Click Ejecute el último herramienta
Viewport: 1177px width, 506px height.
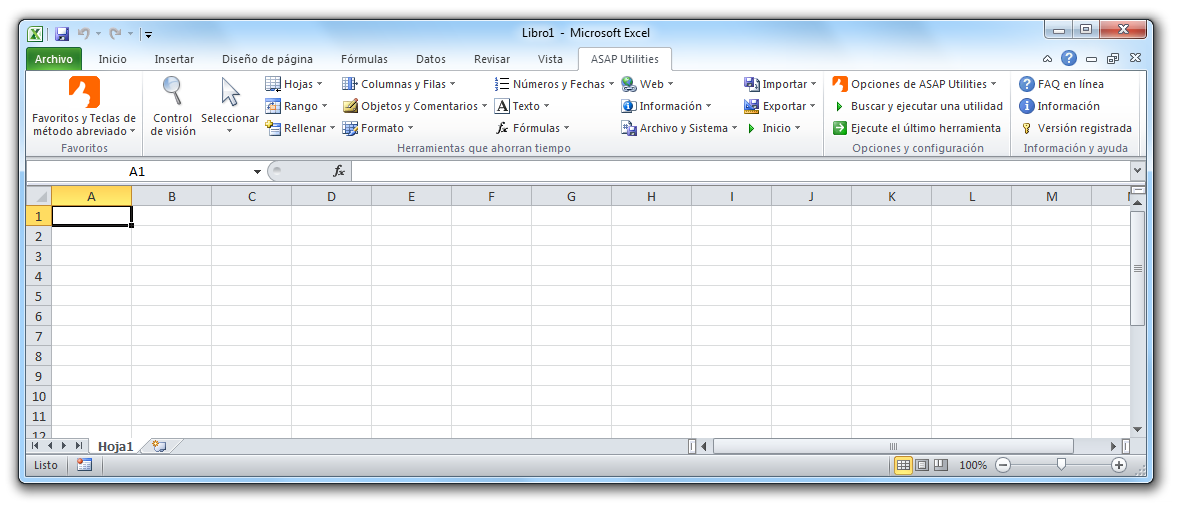coord(917,128)
